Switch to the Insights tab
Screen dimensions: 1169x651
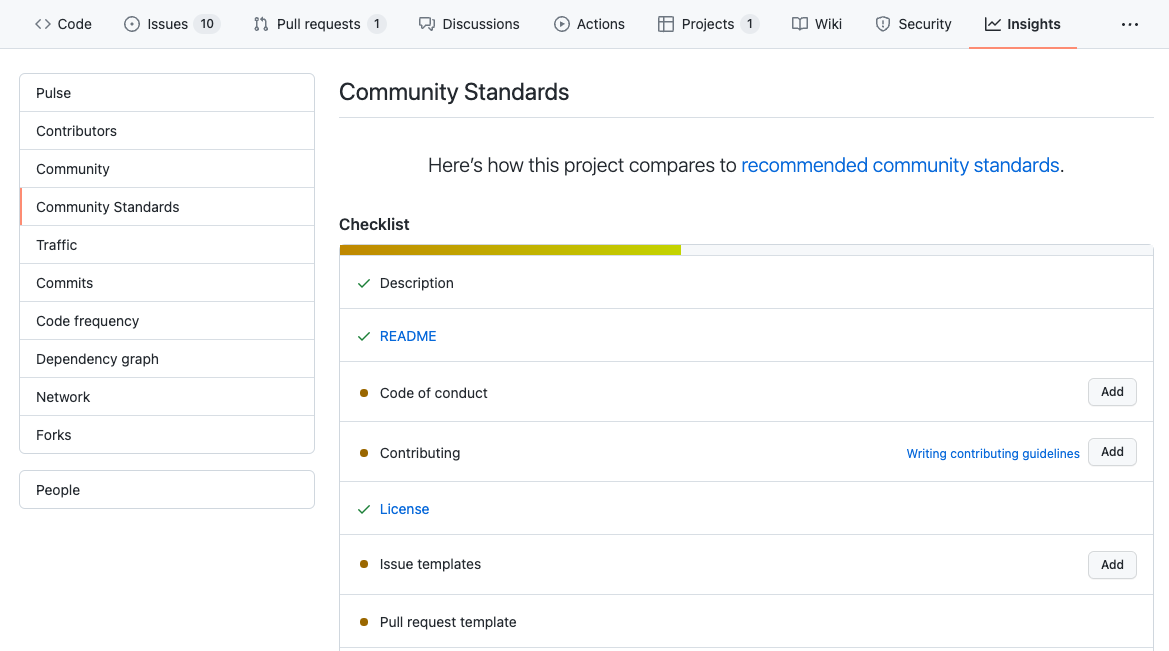[x=1022, y=24]
